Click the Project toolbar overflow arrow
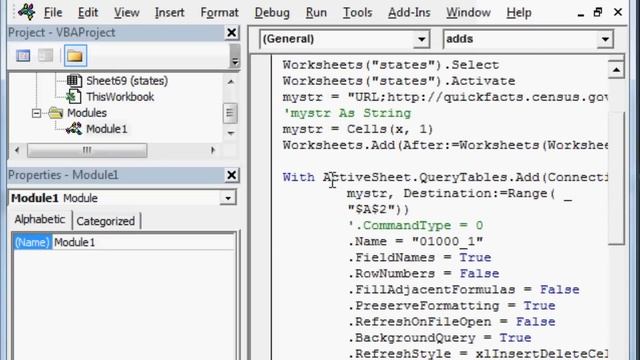Image resolution: width=640 pixels, height=360 pixels. point(235,56)
